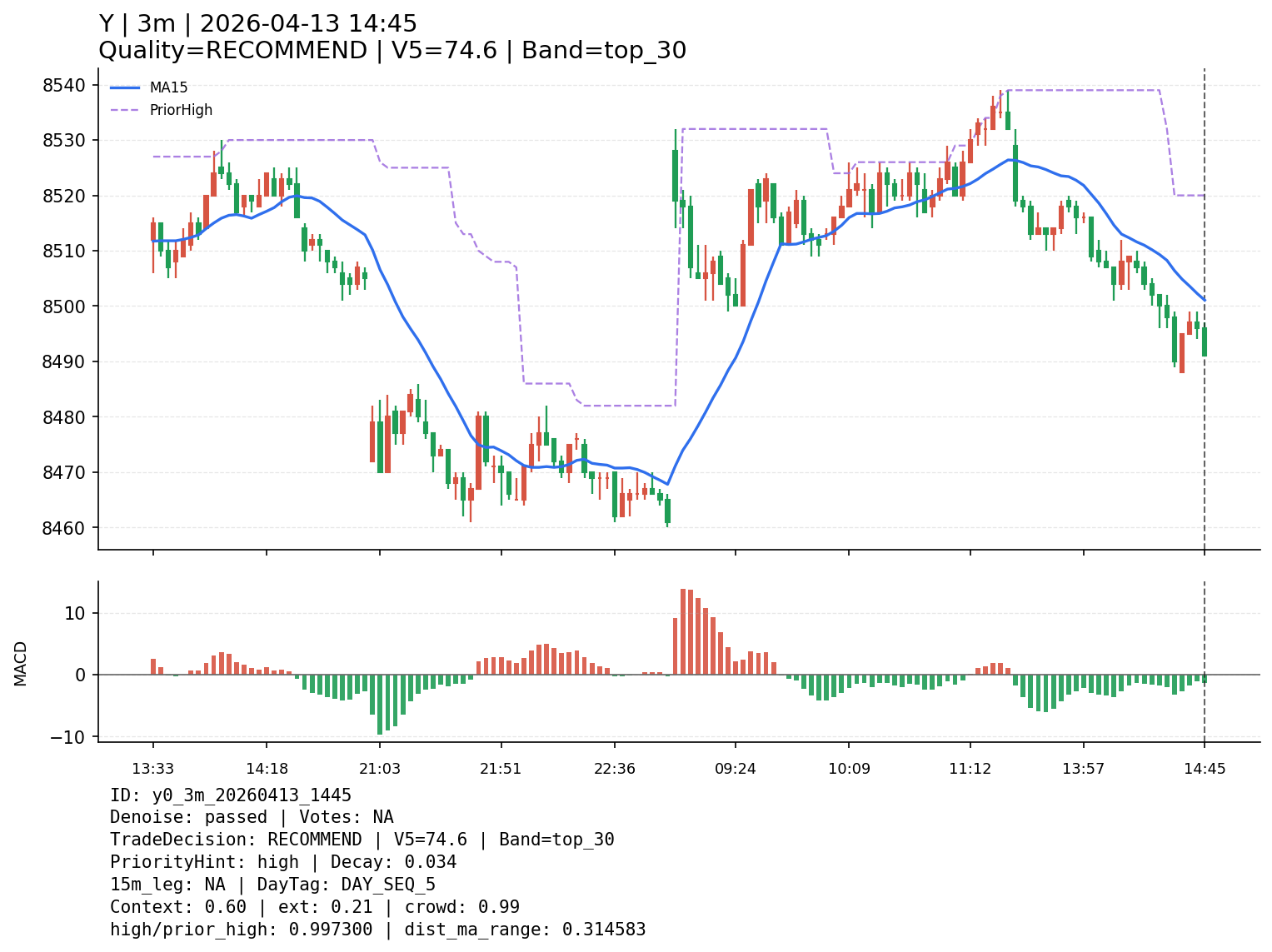Click the purple dashed PriorHigh legend swatch
1272x952 pixels.
pyautogui.click(x=125, y=110)
